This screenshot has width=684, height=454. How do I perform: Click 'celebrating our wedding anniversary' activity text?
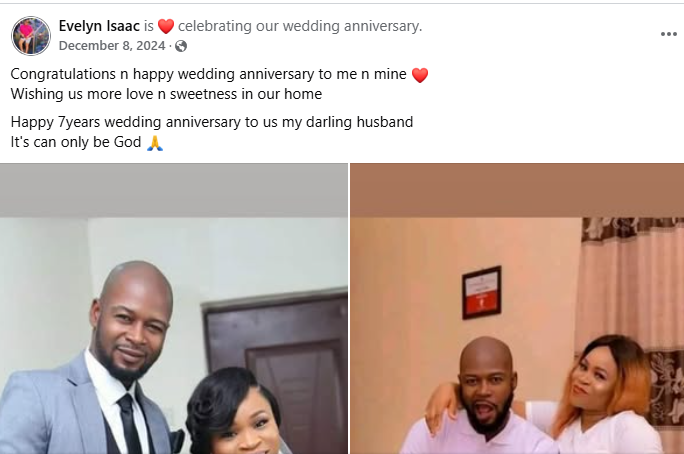click(300, 26)
